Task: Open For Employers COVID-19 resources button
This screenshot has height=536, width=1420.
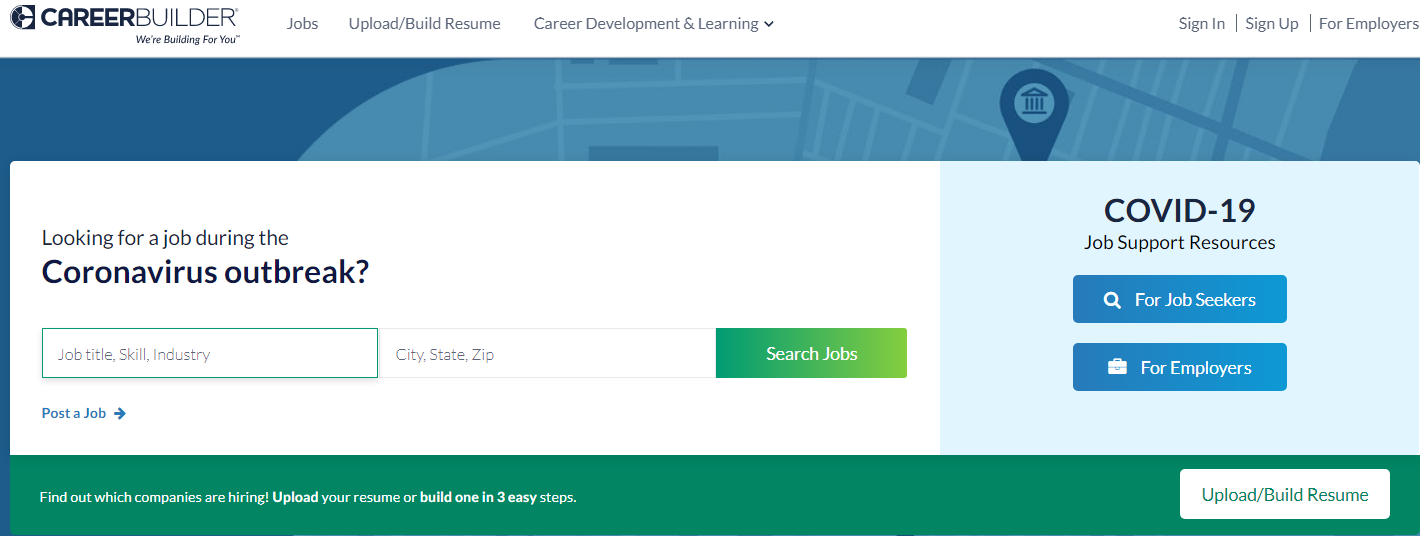Action: (1179, 367)
